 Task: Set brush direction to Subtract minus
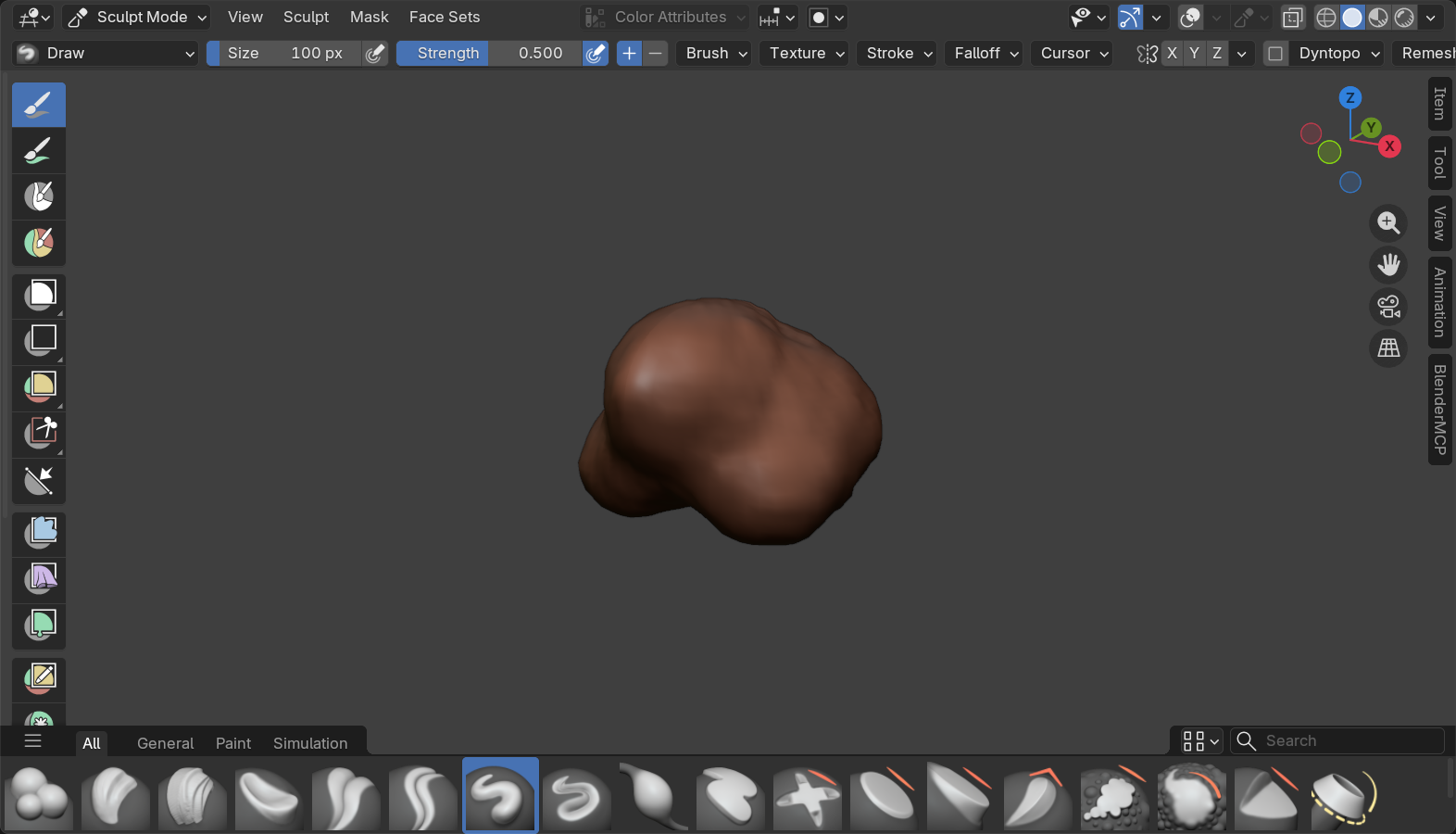(x=656, y=54)
